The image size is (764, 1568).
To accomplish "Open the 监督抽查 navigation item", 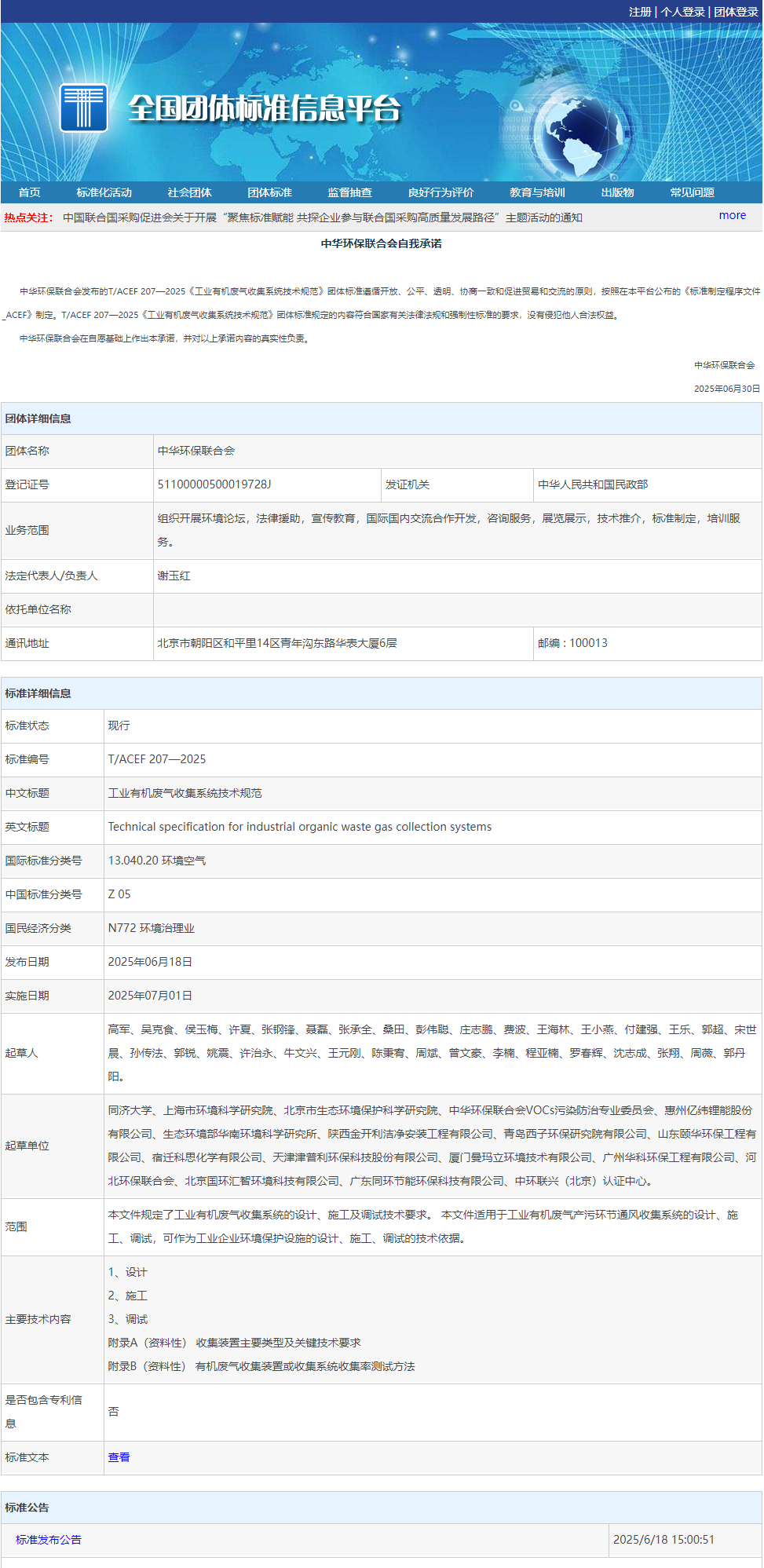I will coord(349,192).
